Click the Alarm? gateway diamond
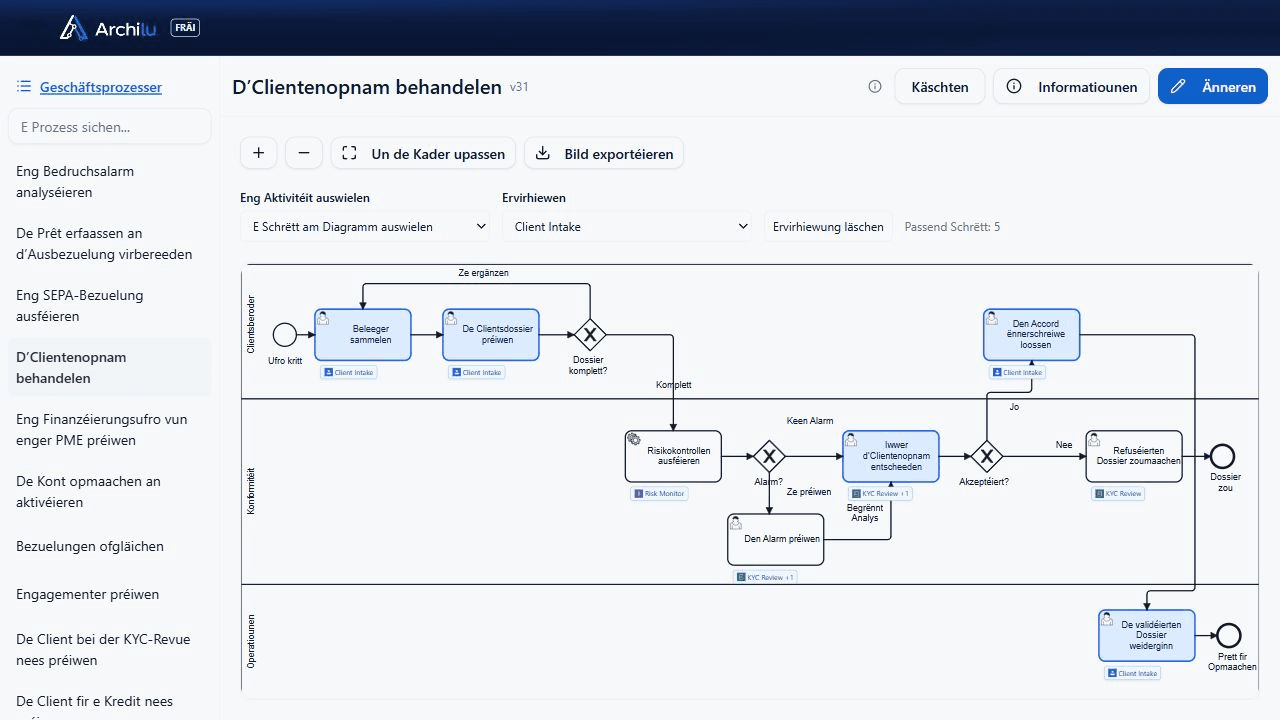This screenshot has width=1280, height=720. 769,457
